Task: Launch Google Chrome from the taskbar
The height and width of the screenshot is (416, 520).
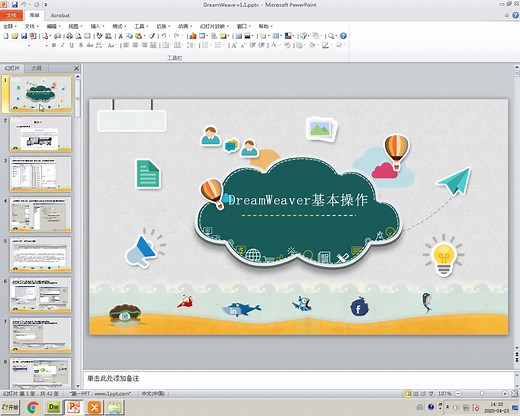Action: 33,407
